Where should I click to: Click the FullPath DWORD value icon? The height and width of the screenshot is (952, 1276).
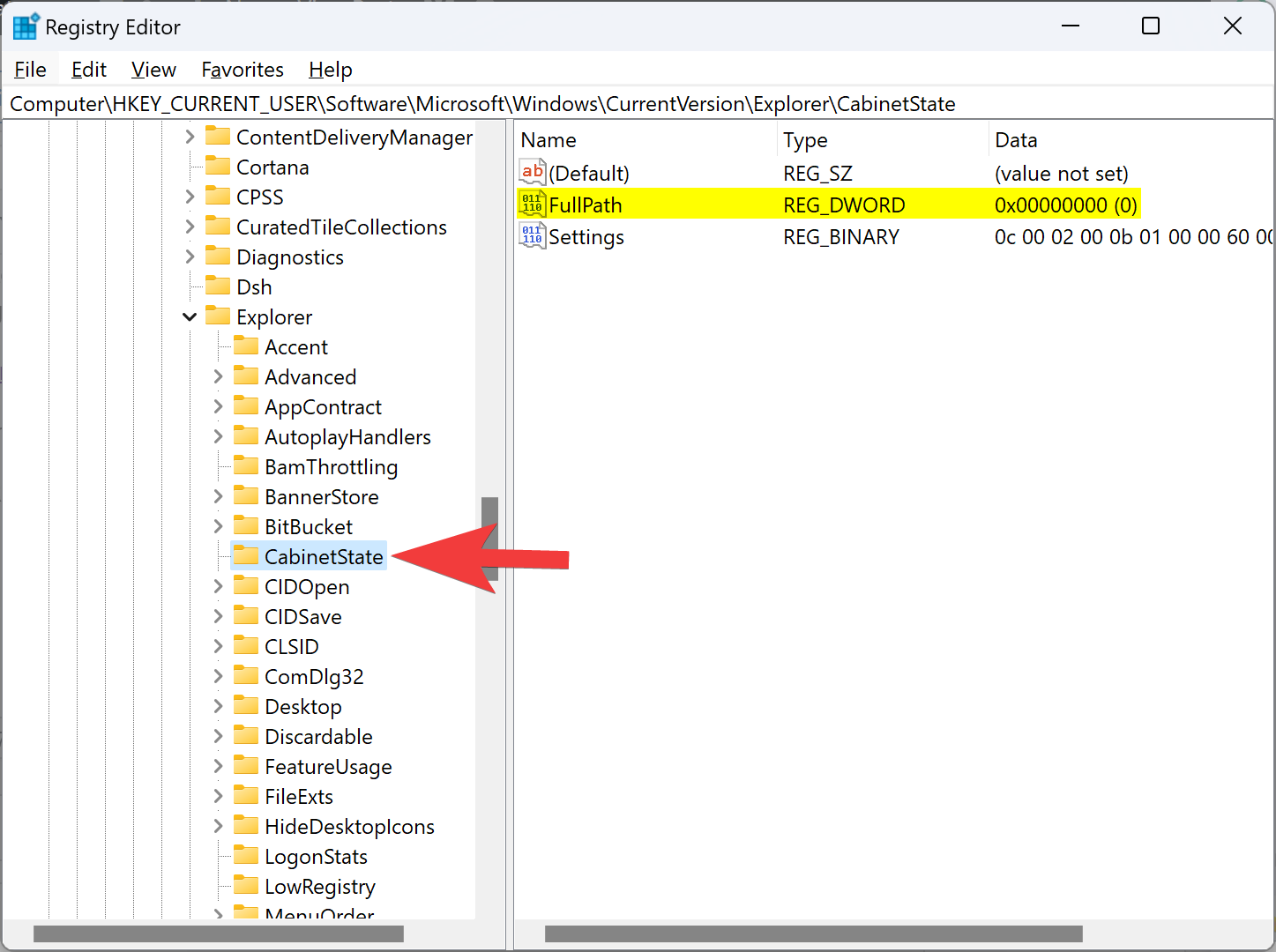point(532,205)
